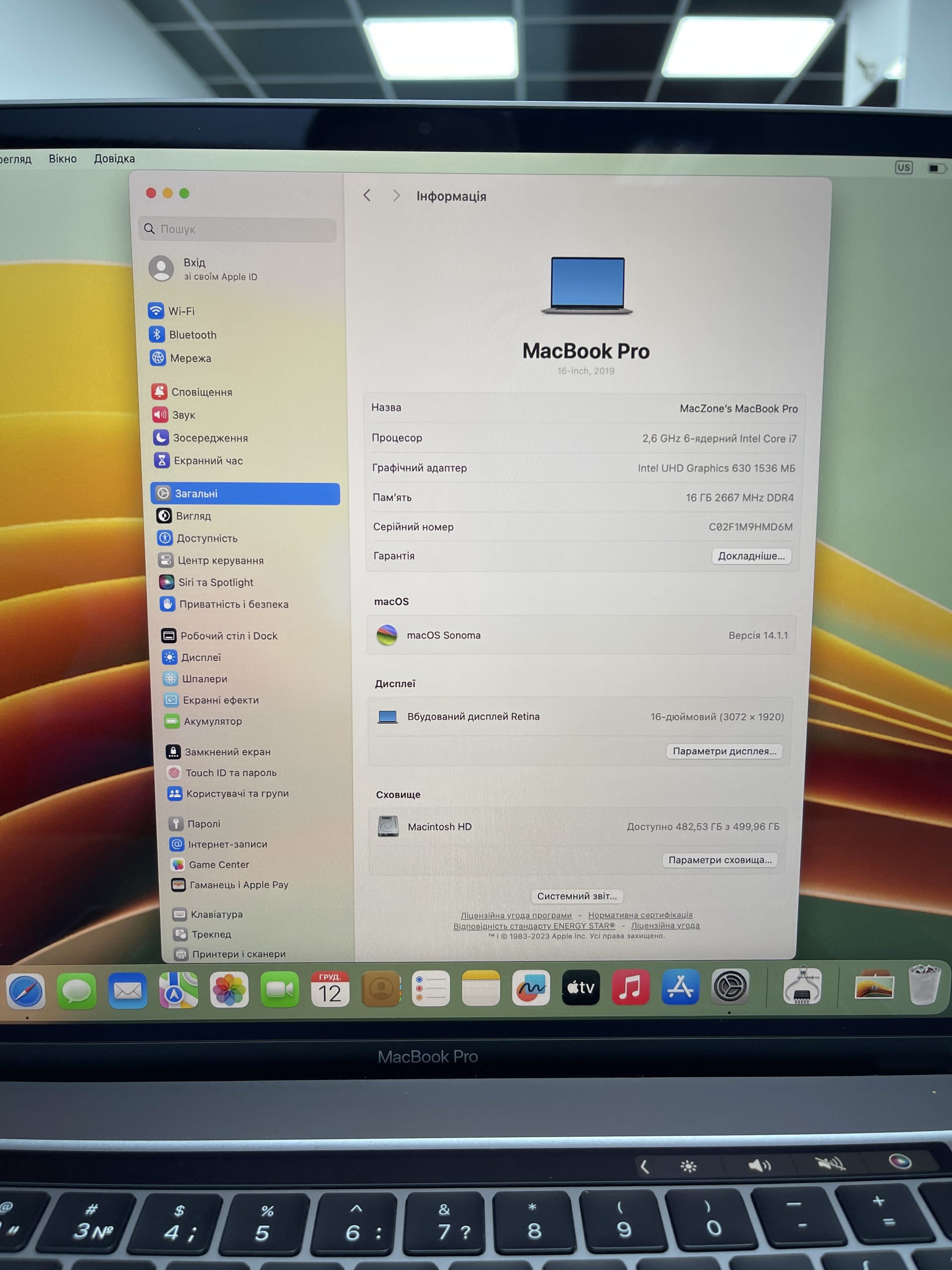Click the macOS Sonoma row

pos(581,635)
